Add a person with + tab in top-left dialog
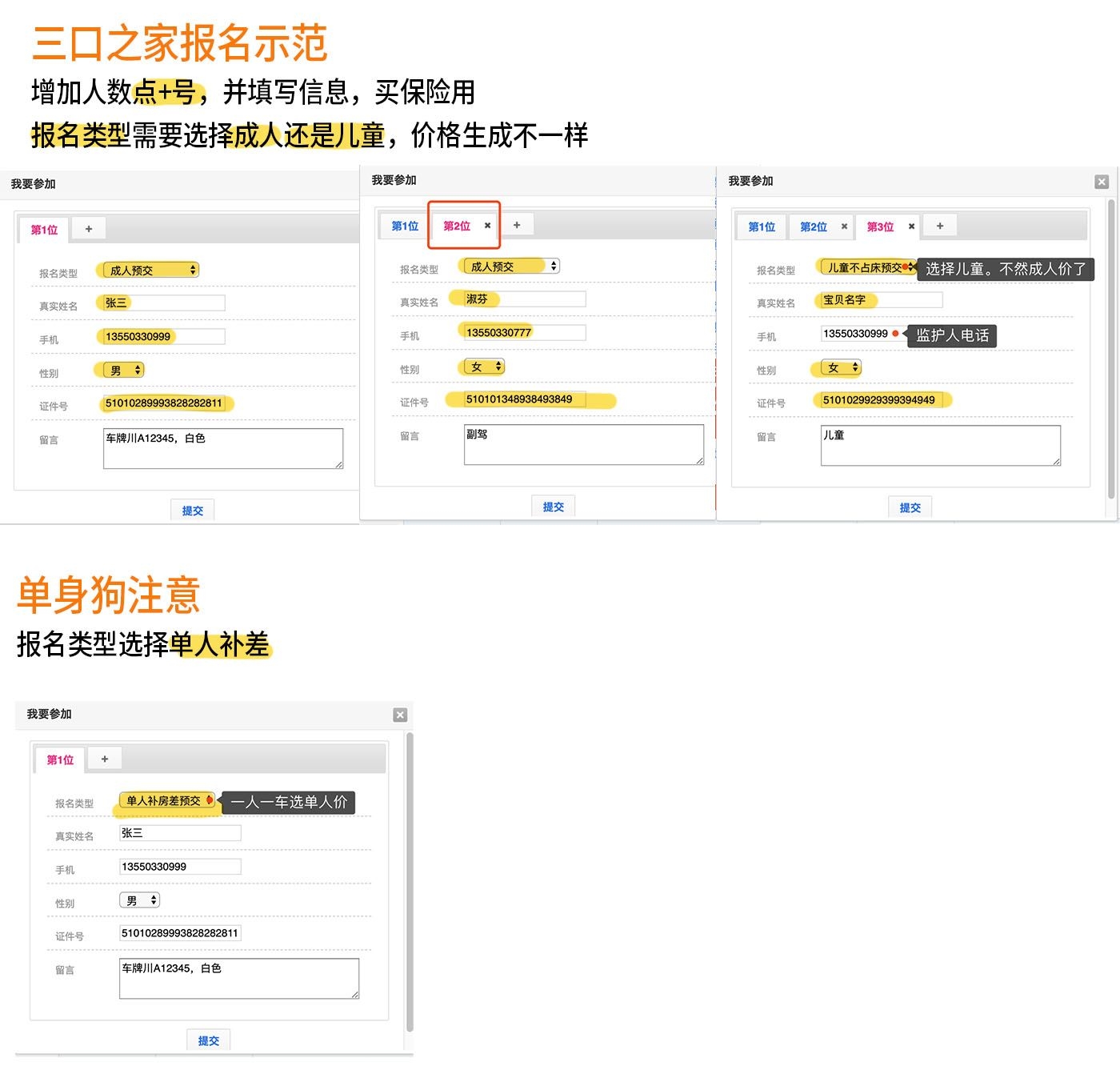 [89, 229]
